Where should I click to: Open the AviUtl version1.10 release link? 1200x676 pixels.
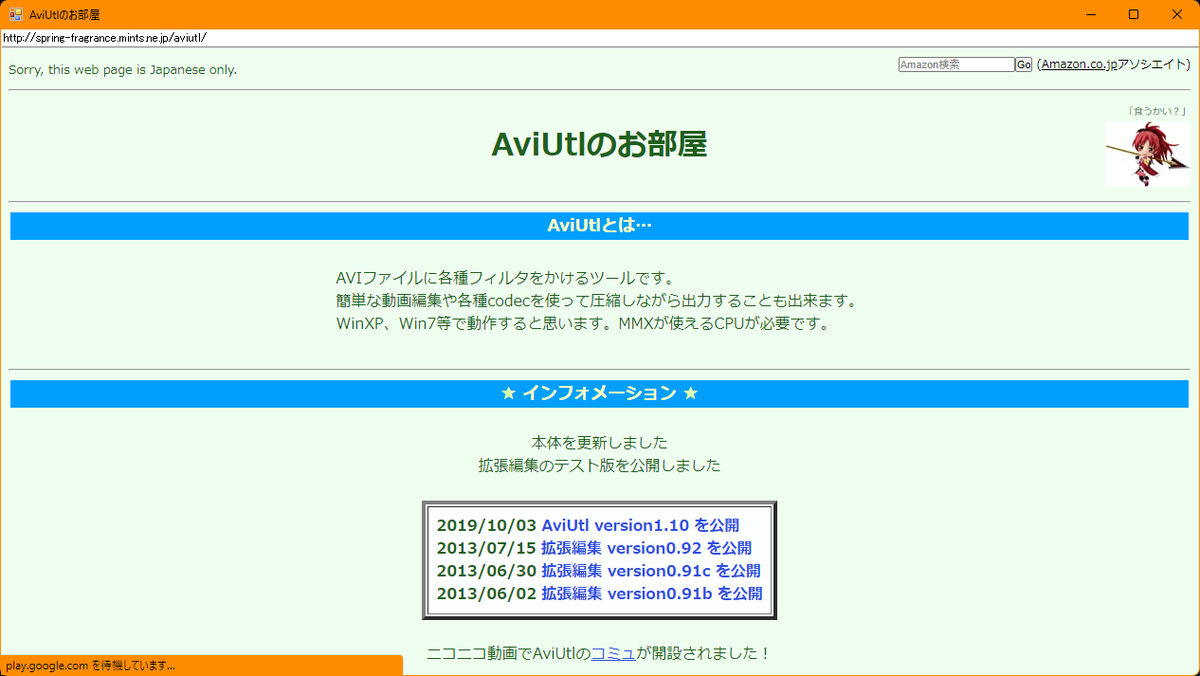click(x=640, y=525)
